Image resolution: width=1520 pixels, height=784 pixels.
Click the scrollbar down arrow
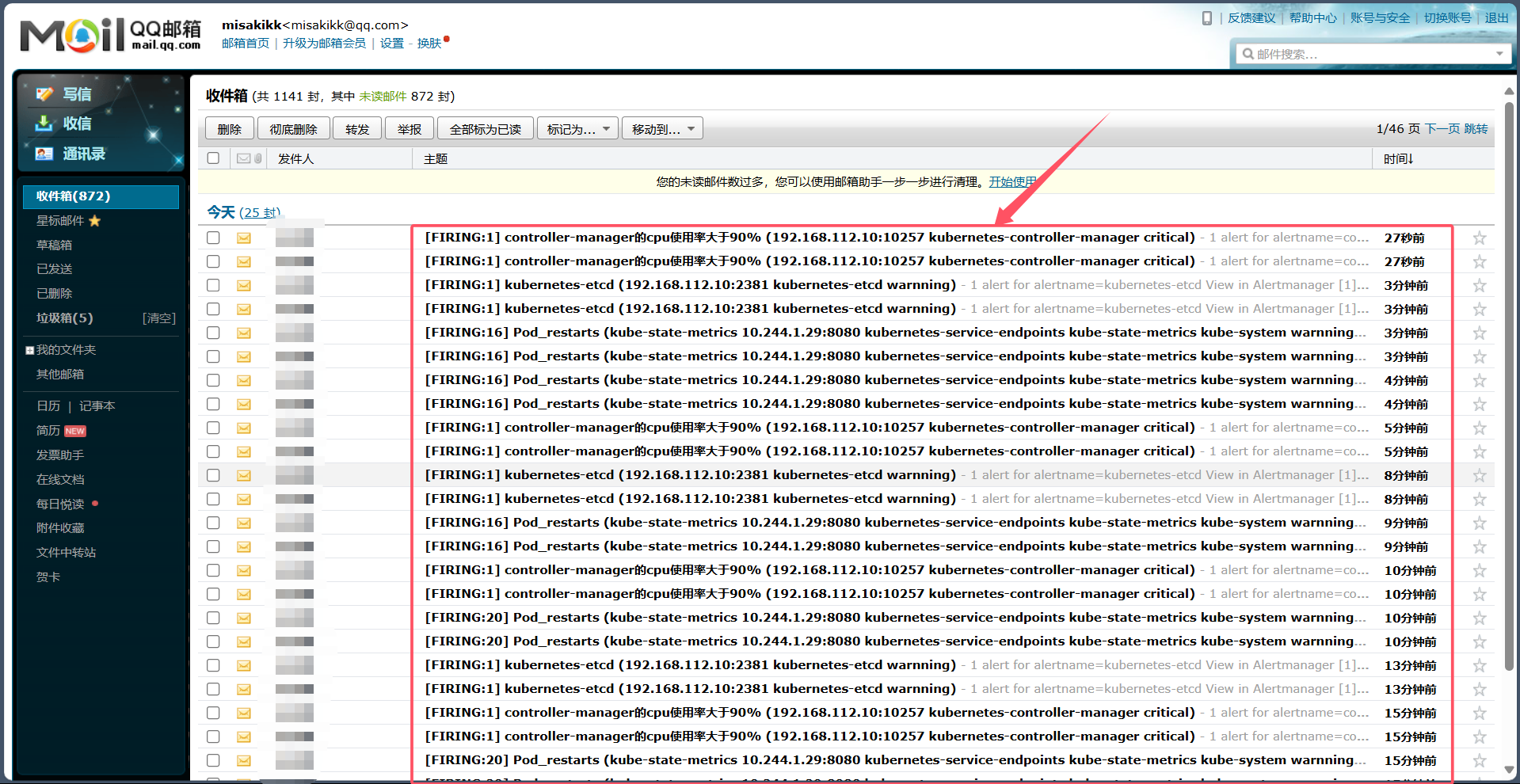tap(1509, 770)
